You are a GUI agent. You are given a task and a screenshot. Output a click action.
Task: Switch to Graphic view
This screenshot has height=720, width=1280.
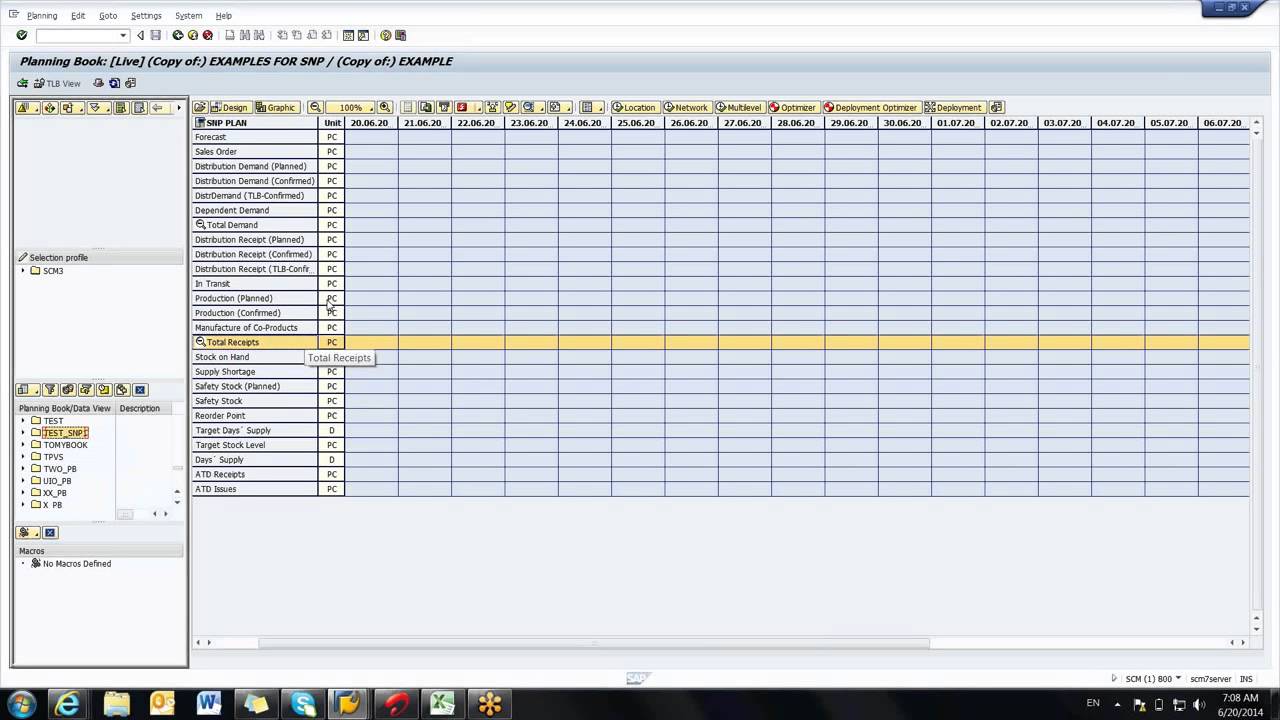coord(276,107)
